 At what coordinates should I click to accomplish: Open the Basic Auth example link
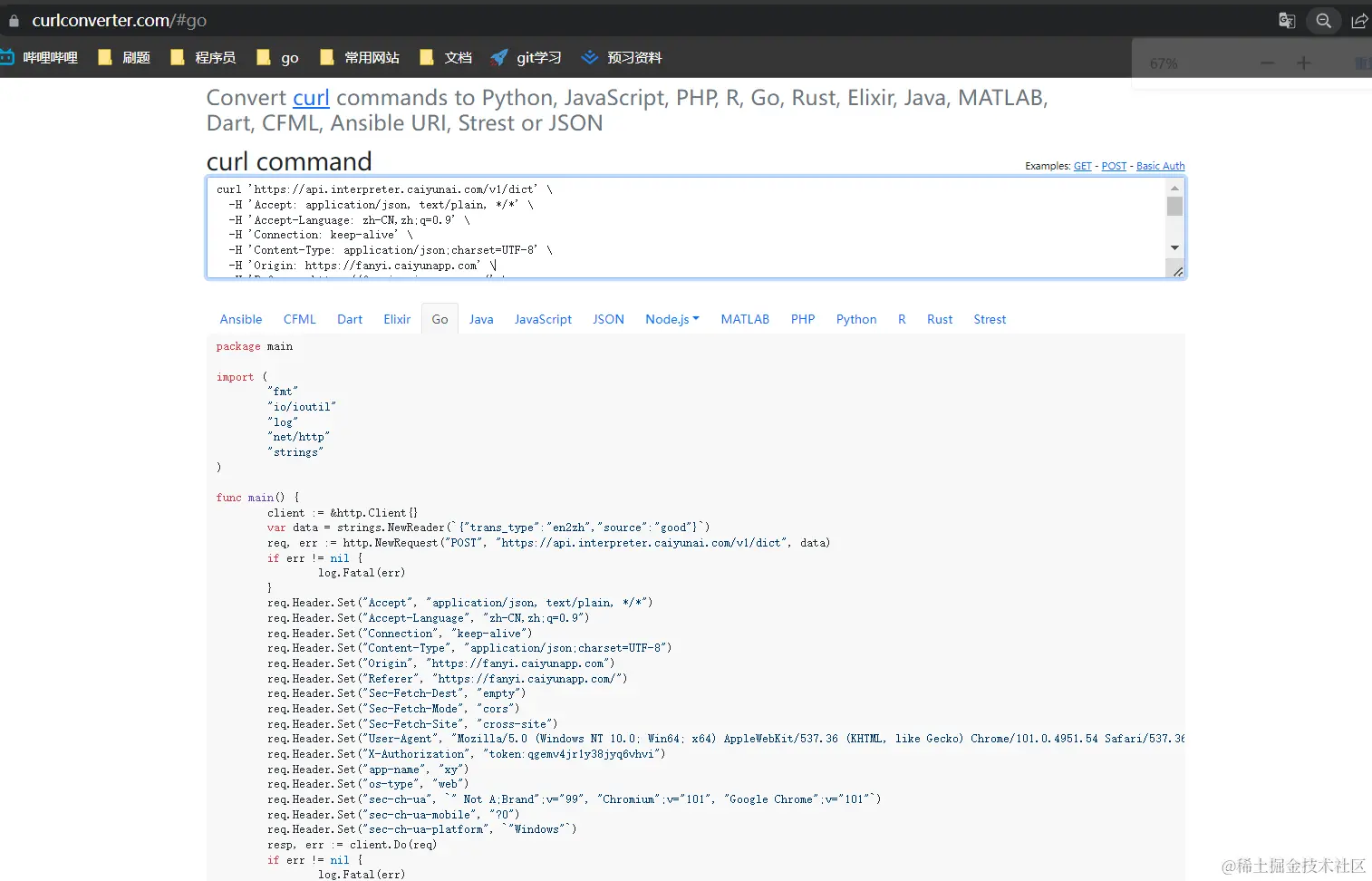point(1160,166)
